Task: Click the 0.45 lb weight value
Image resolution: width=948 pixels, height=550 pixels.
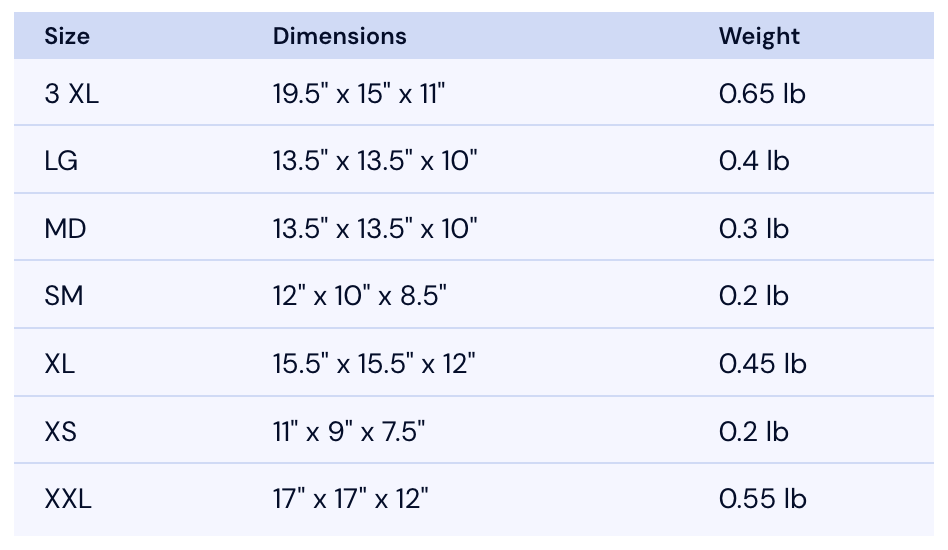Action: (762, 364)
